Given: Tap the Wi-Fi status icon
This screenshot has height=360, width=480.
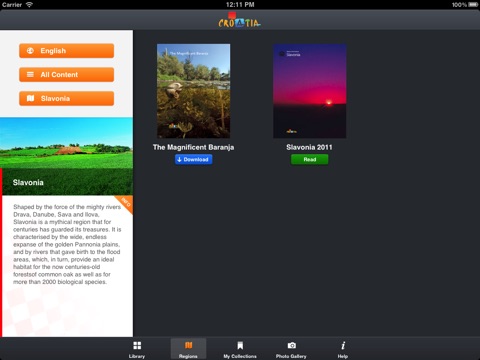Looking at the screenshot, I should 29,5.
